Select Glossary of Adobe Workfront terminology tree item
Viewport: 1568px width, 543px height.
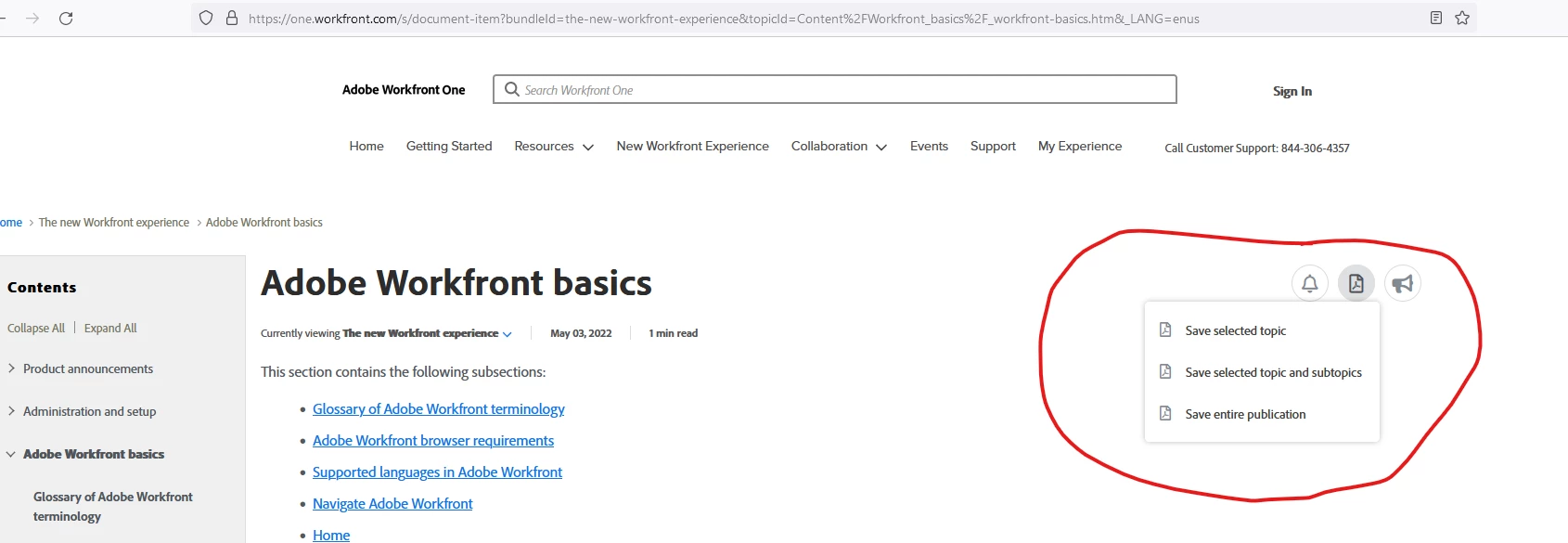click(x=113, y=507)
